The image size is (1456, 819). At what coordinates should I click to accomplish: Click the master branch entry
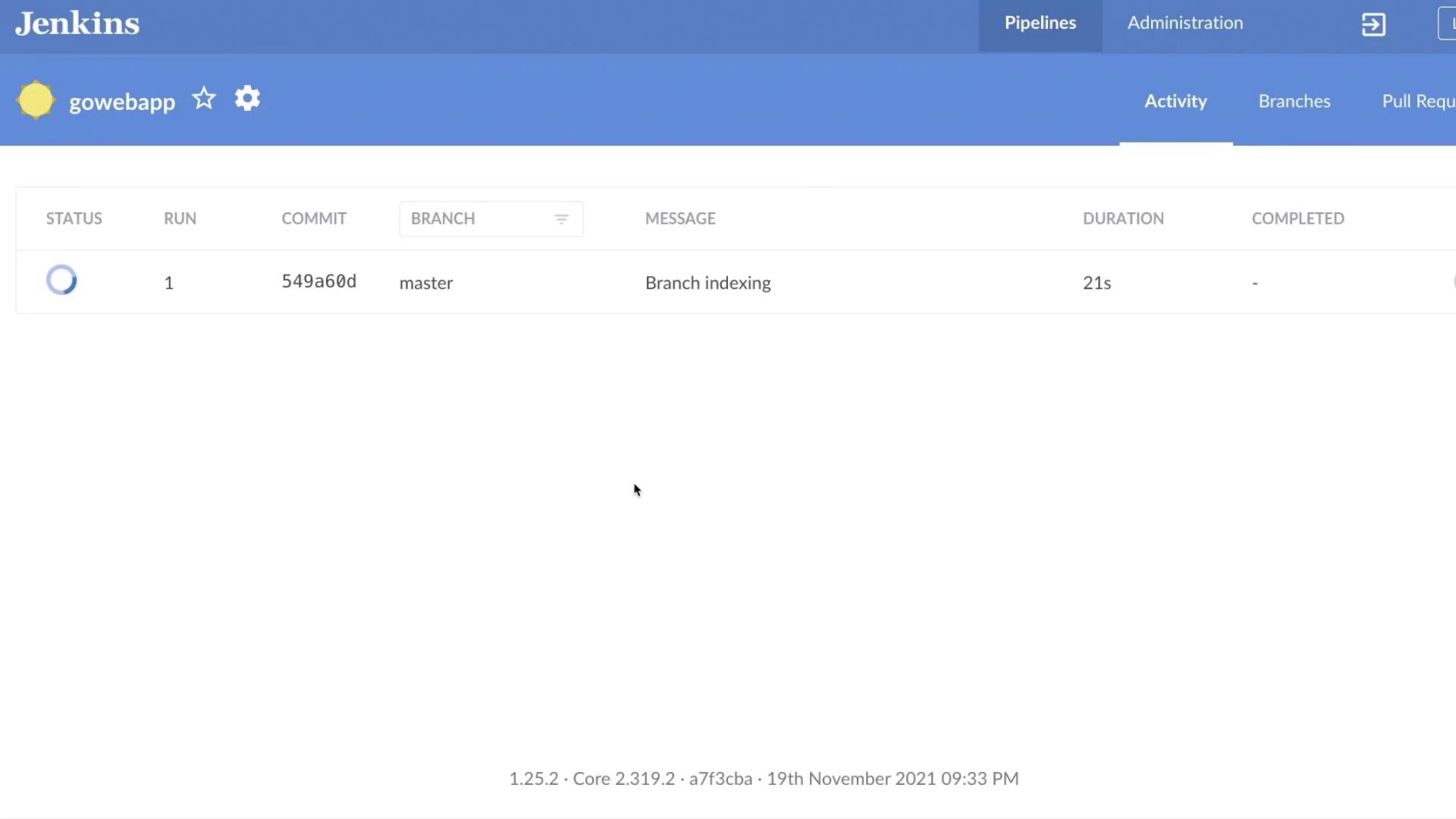[x=426, y=283]
